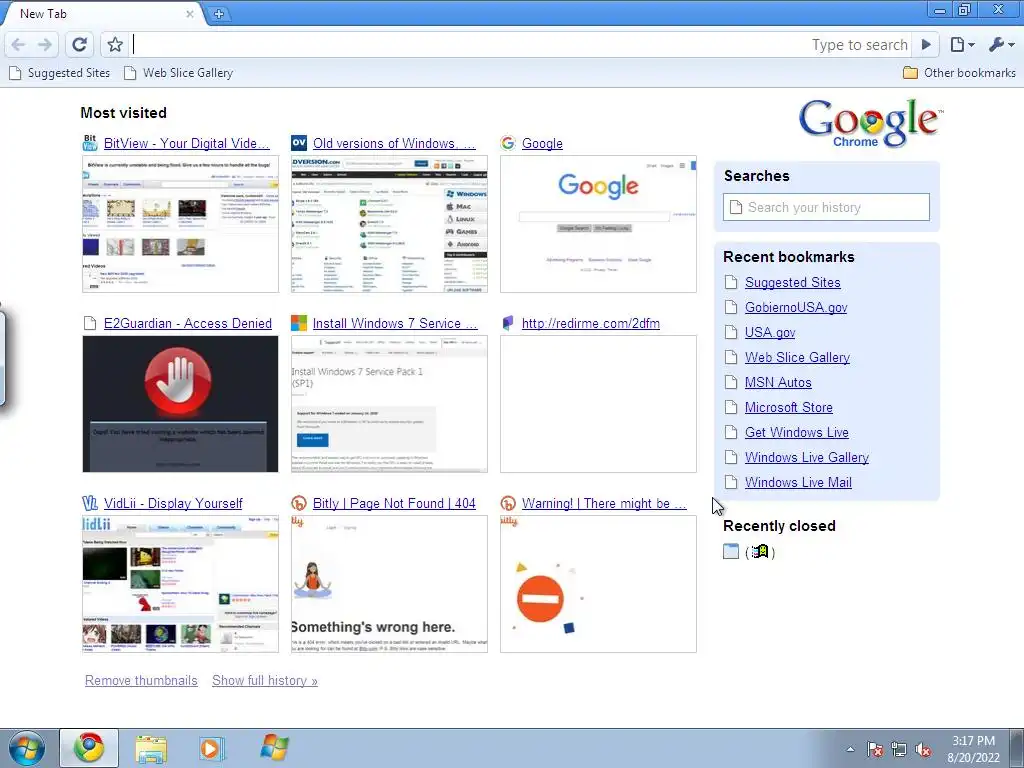Screen dimensions: 1024x768
Task: Open the Google most visited link
Action: click(x=542, y=144)
